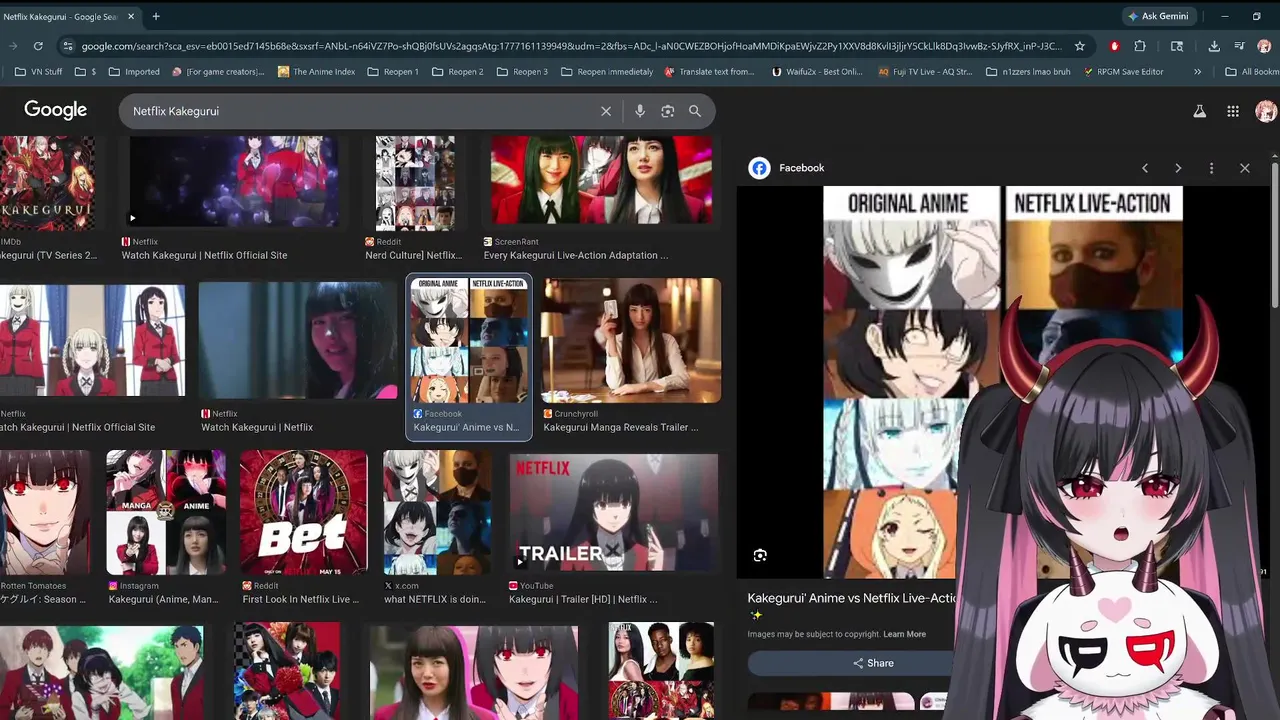Viewport: 1280px width, 720px height.
Task: Open Kakegurui' Anime vs Netflix Live-Action title
Action: [x=853, y=598]
